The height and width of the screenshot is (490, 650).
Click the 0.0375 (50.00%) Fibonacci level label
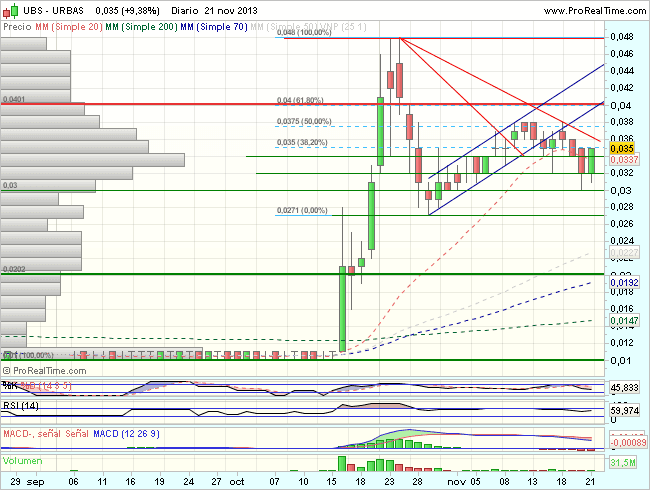301,122
